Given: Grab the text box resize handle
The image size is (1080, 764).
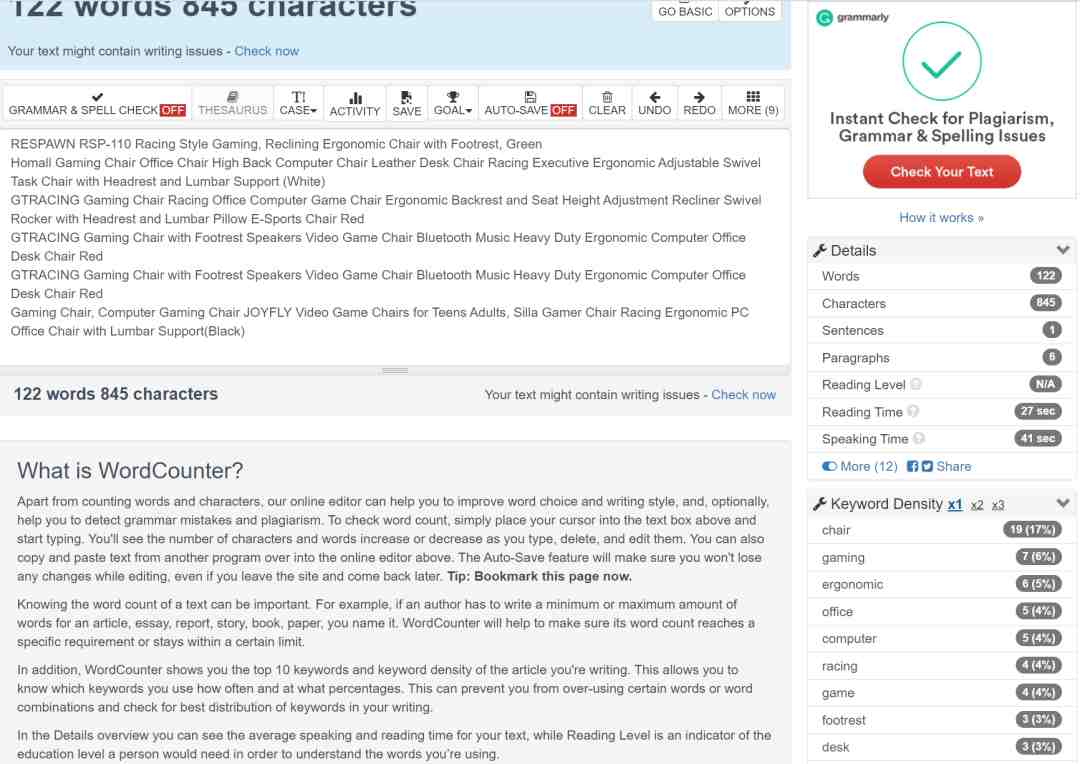Looking at the screenshot, I should [395, 370].
